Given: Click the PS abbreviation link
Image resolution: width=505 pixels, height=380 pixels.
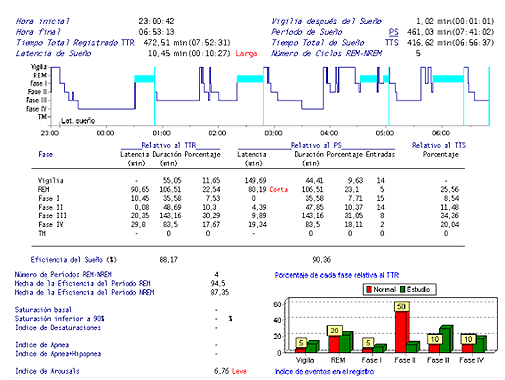Looking at the screenshot, I should pyautogui.click(x=393, y=32).
